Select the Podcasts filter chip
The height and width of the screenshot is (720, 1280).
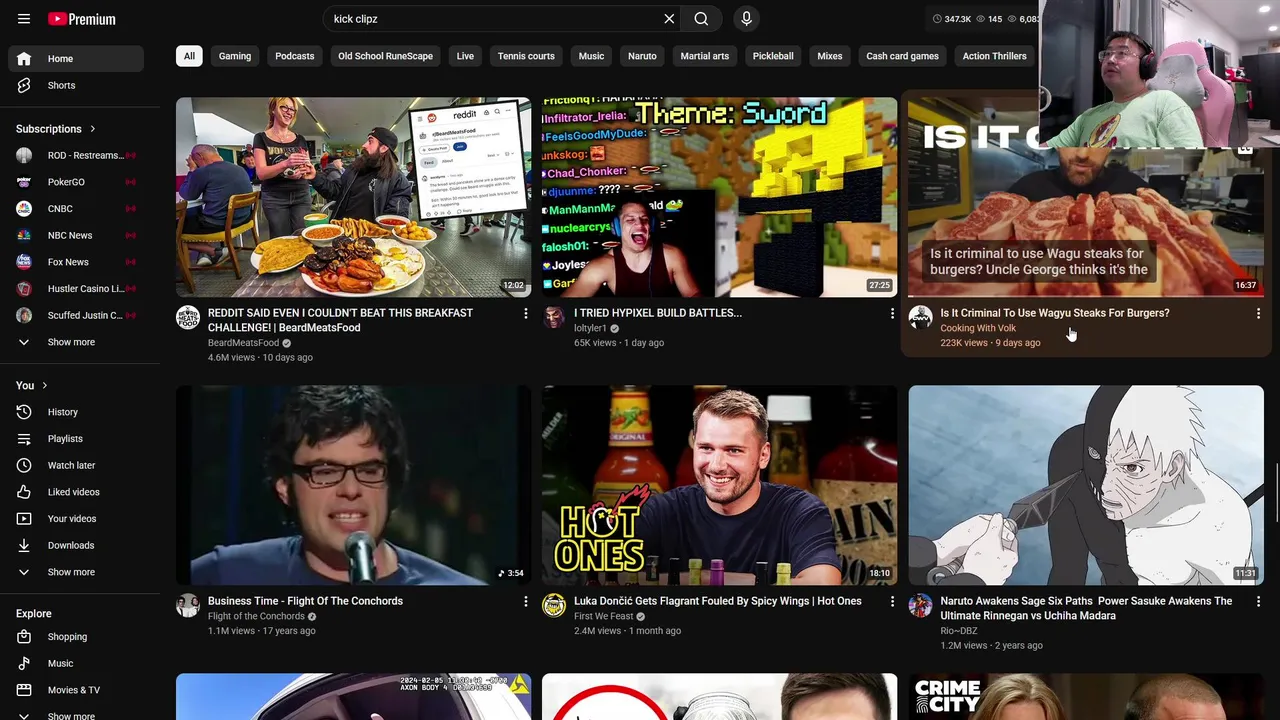pyautogui.click(x=294, y=56)
